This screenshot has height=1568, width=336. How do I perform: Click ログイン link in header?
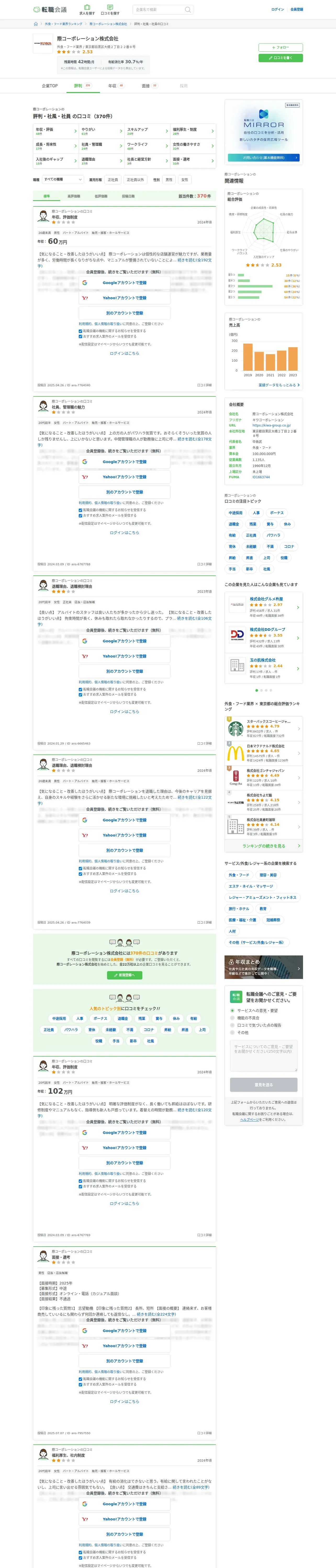point(277,10)
